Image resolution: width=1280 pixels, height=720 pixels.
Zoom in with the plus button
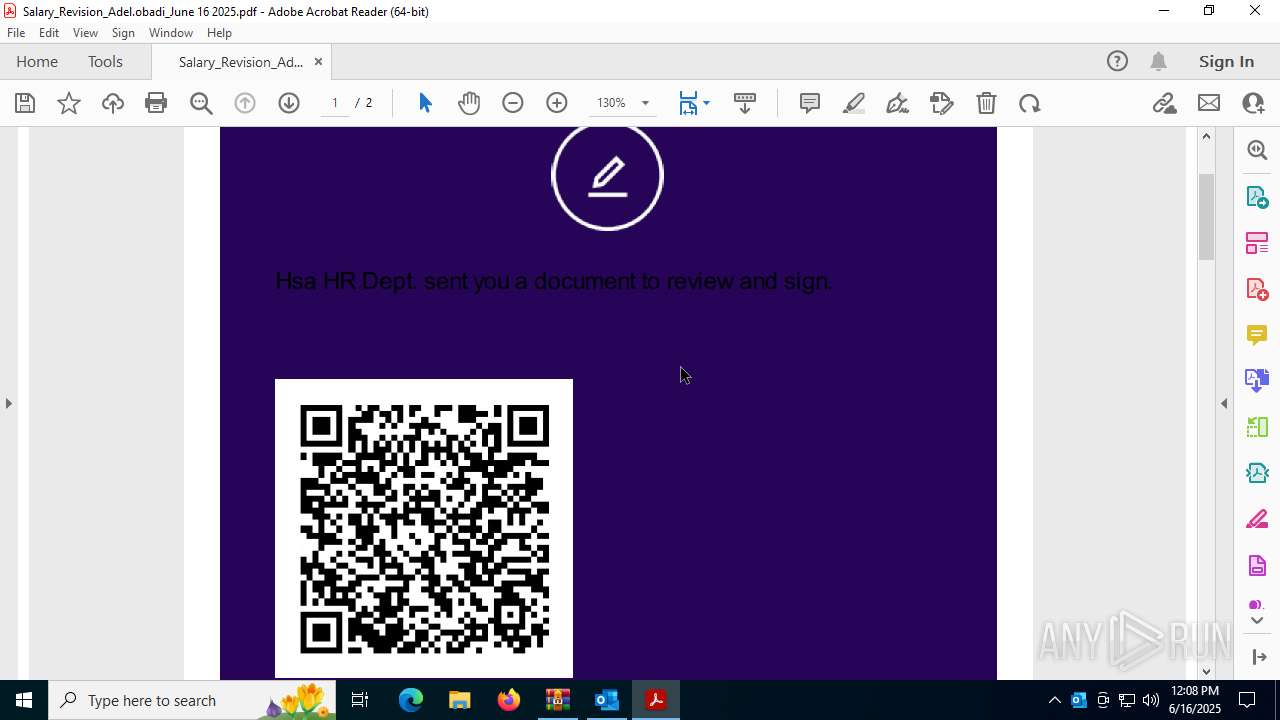557,103
